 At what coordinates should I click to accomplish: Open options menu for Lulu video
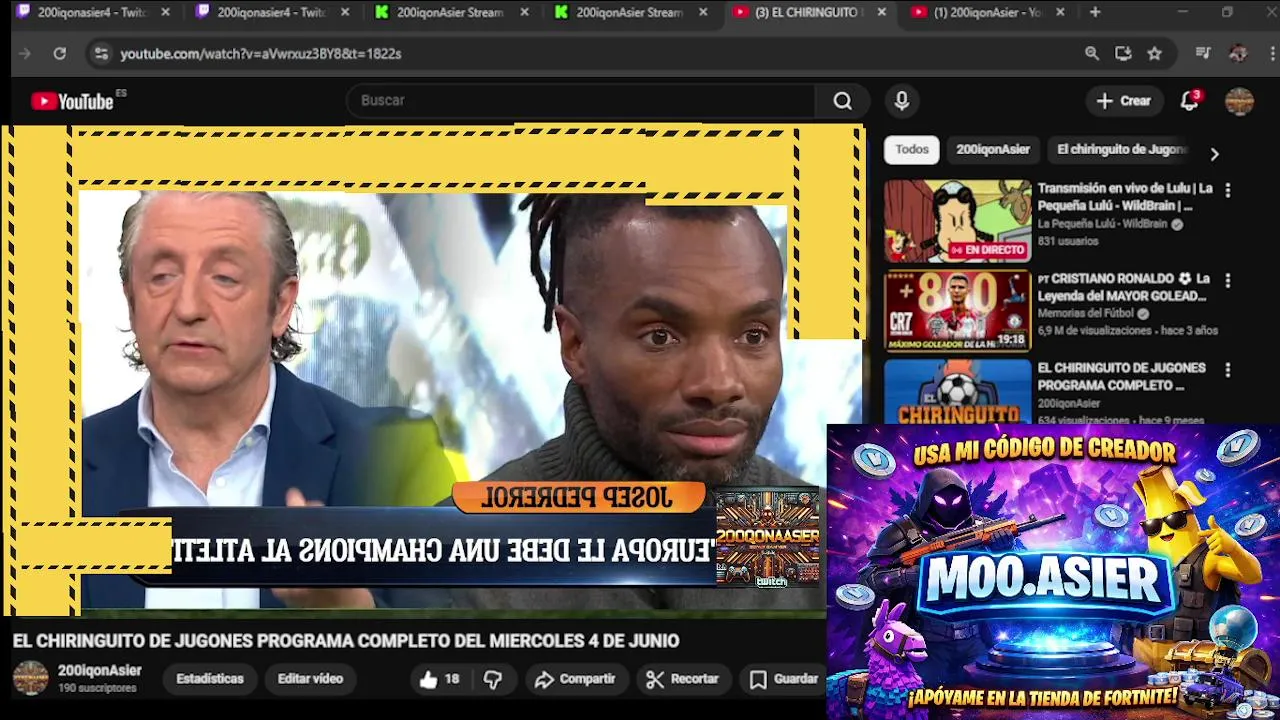point(1228,190)
